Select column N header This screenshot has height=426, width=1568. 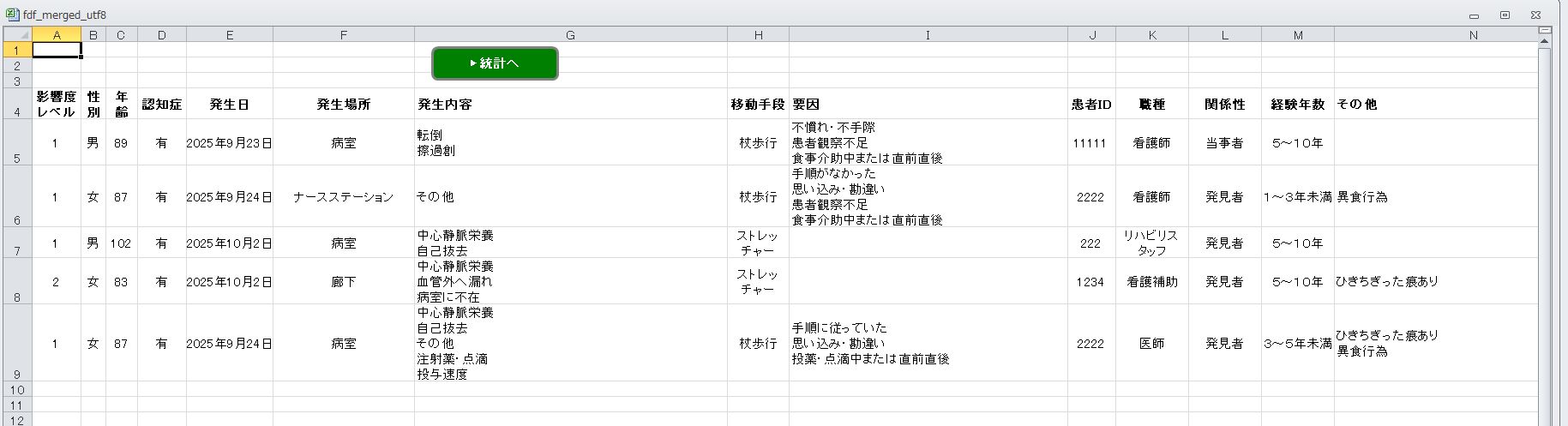click(1473, 35)
